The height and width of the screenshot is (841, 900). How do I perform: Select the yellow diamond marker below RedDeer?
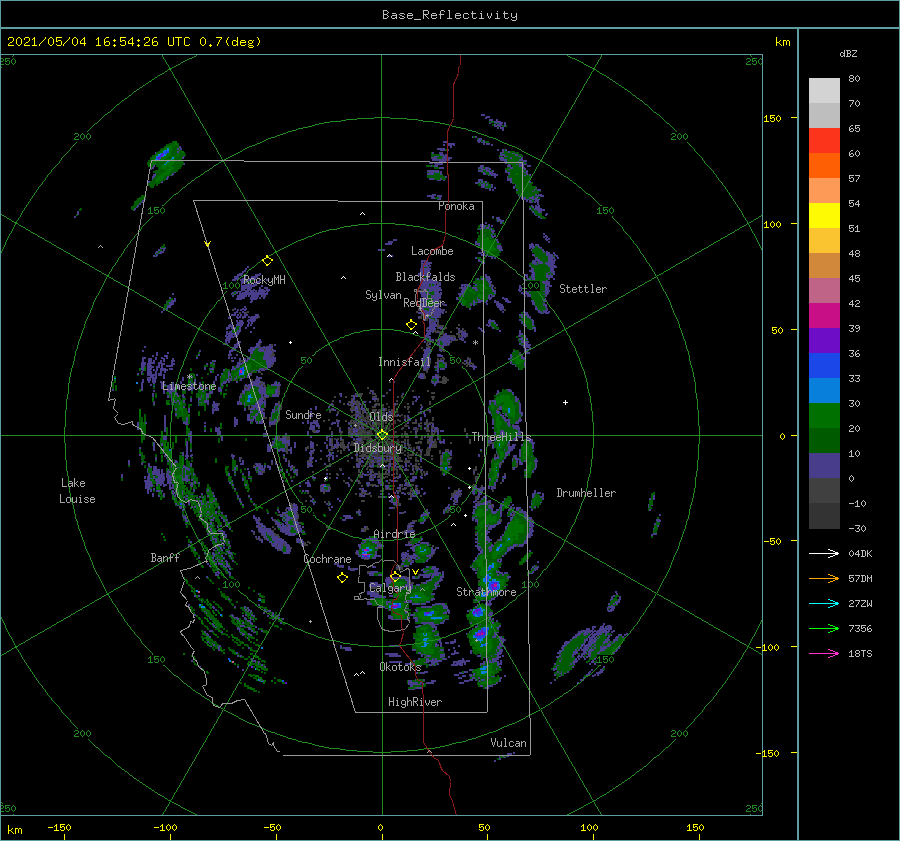pyautogui.click(x=411, y=325)
